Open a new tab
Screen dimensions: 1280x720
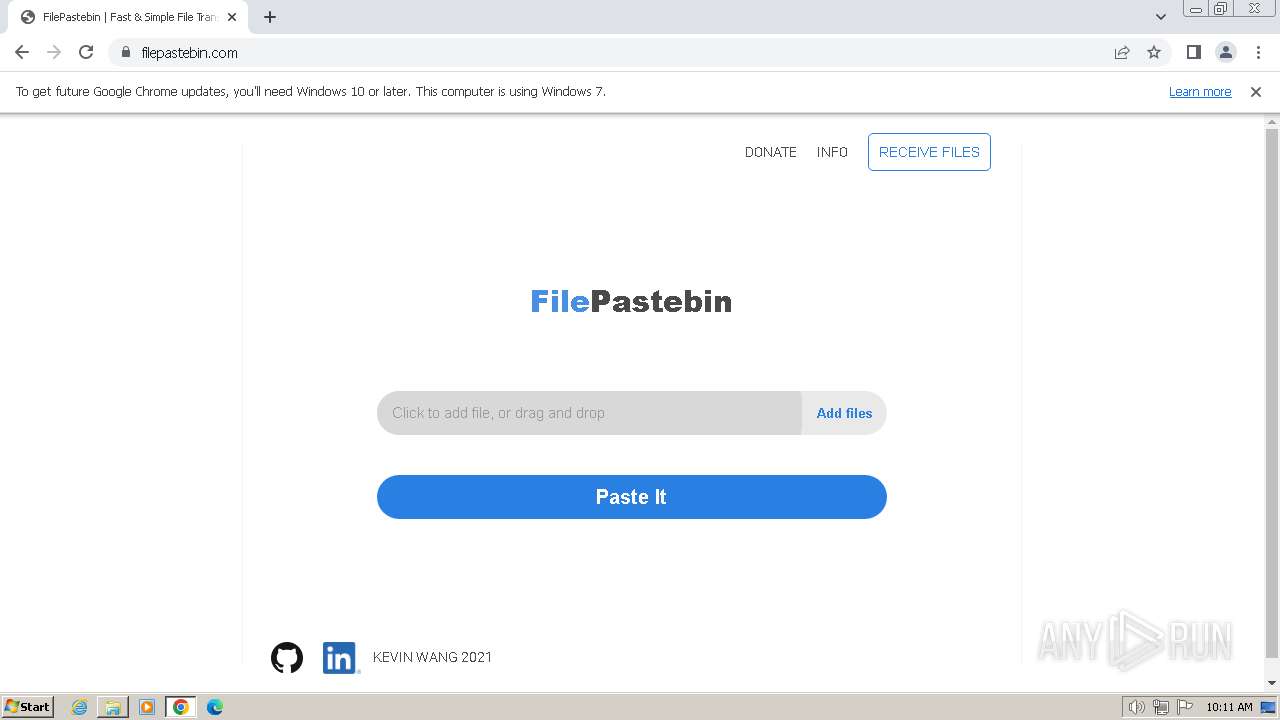point(270,17)
